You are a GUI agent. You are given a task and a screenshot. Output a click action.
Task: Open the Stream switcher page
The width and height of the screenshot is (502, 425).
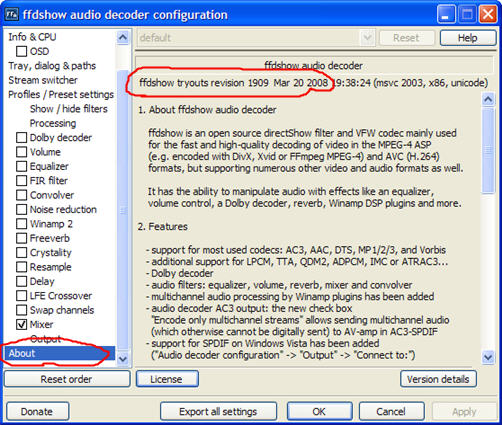[x=43, y=80]
